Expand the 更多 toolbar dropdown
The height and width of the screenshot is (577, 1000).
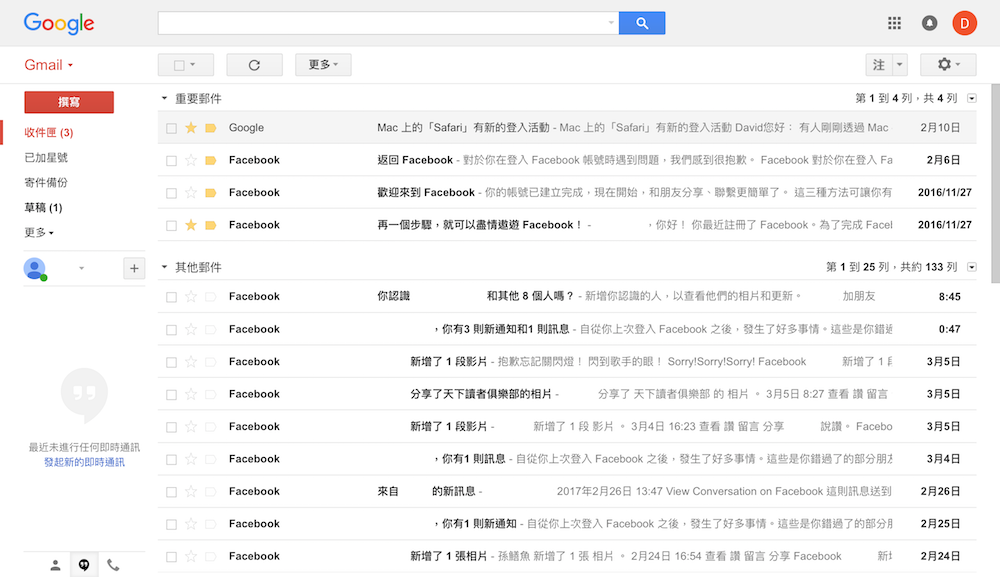pos(323,65)
